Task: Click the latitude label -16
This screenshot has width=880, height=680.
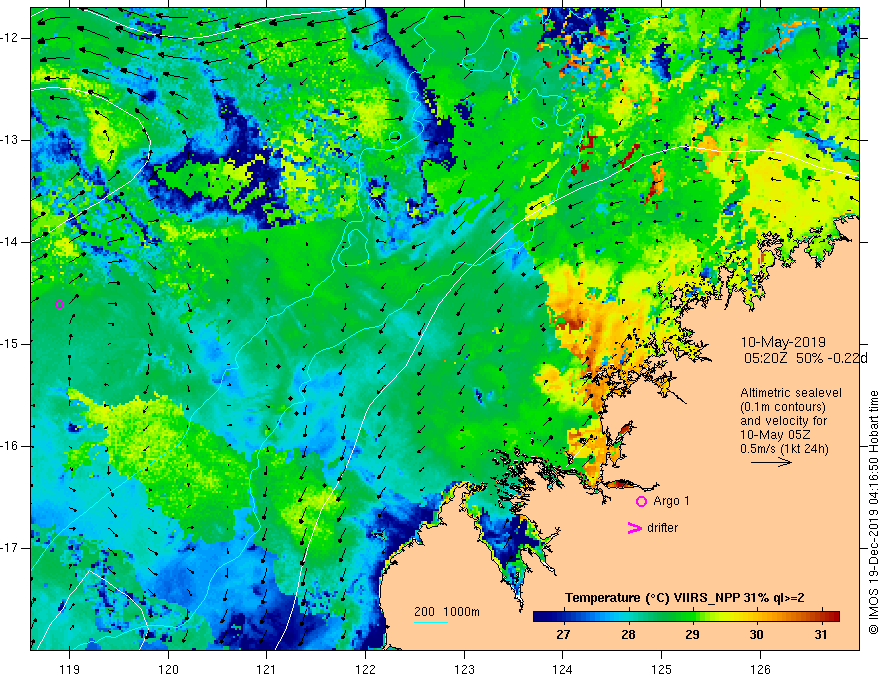Action: [10, 446]
